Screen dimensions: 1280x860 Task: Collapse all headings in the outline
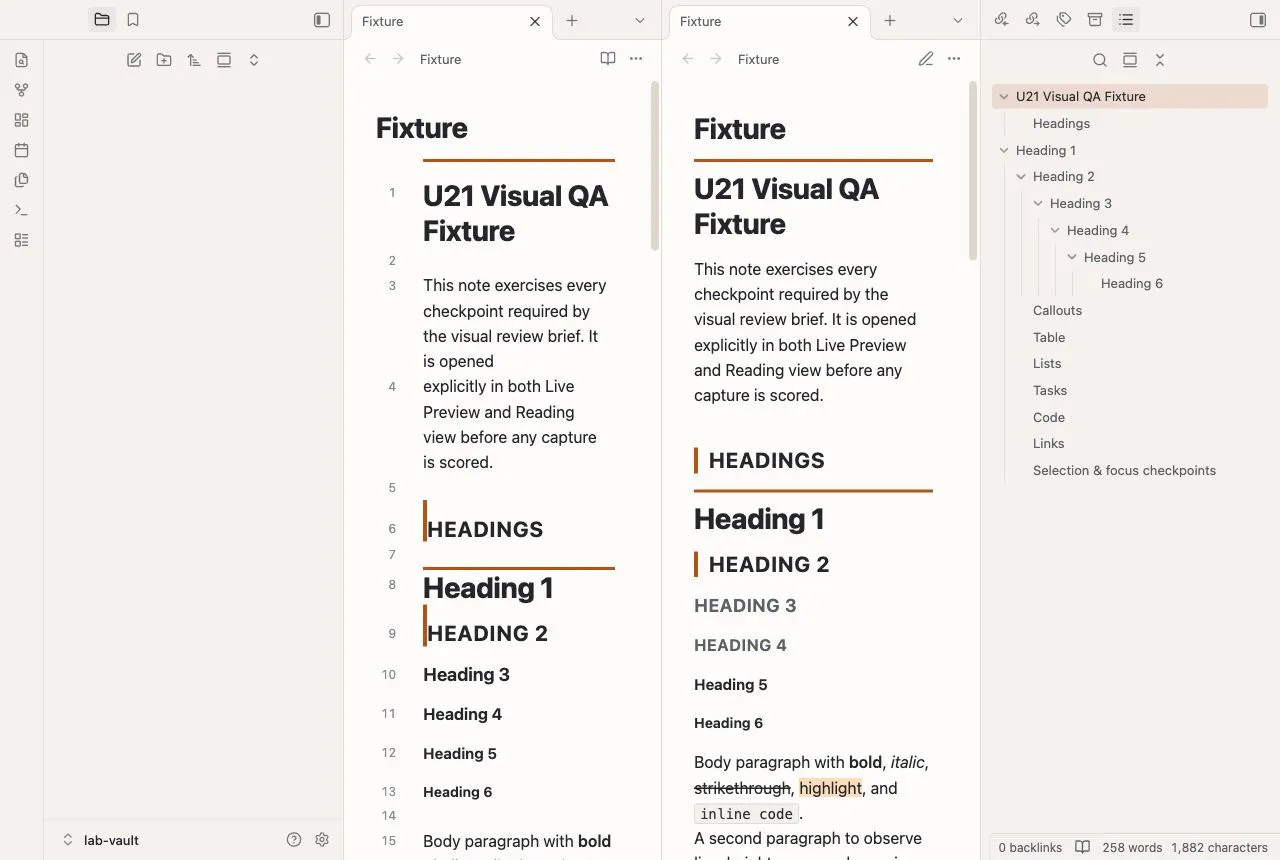(1160, 60)
